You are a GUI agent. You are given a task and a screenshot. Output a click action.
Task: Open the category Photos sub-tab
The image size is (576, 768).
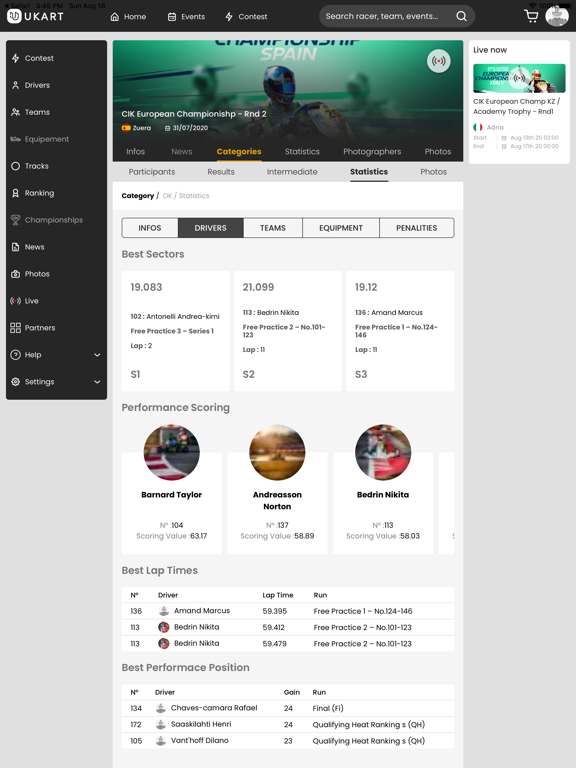pos(433,171)
